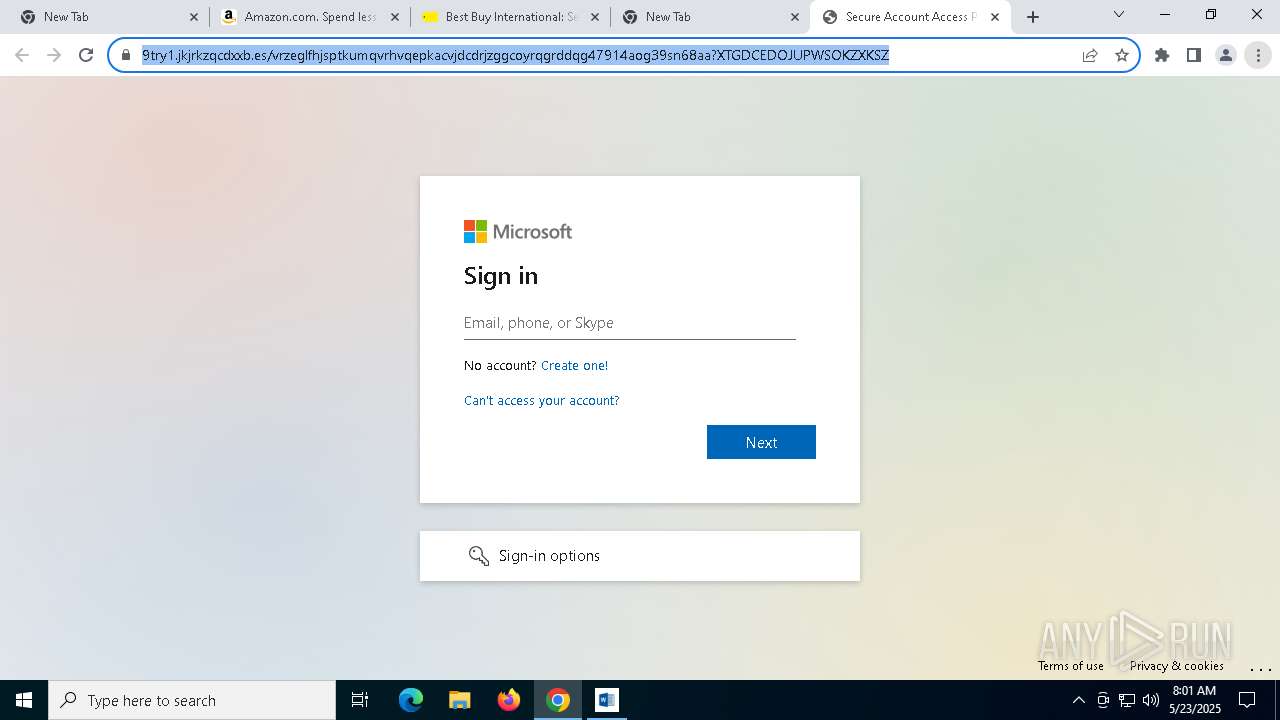Click the Next button
The image size is (1280, 720).
pos(761,442)
